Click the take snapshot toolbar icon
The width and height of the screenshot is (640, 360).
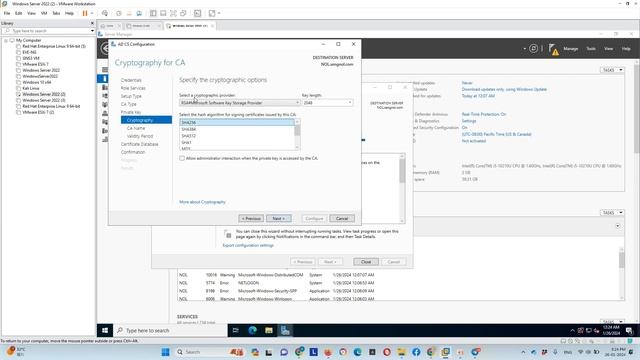click(x=119, y=13)
